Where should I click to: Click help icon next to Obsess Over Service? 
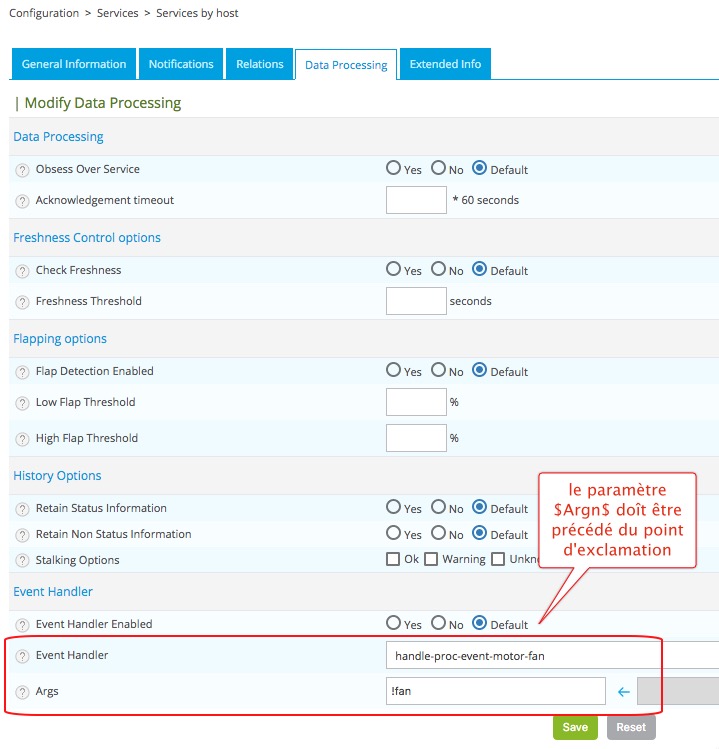click(x=22, y=170)
